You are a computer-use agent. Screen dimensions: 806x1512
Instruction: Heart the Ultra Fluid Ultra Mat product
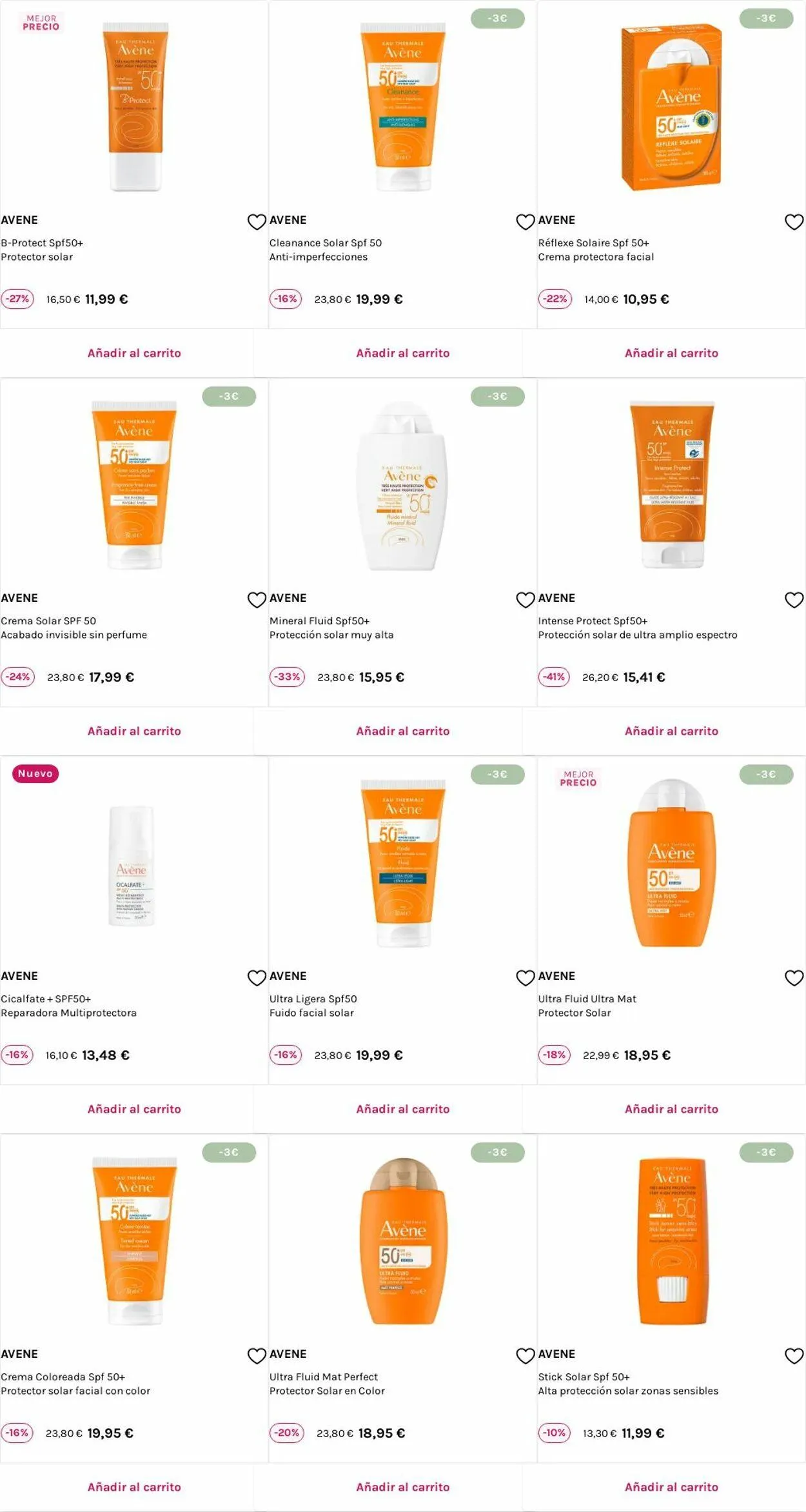pos(794,978)
